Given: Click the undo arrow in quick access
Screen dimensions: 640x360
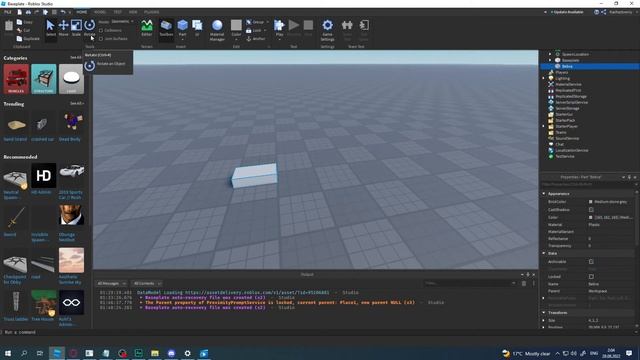Looking at the screenshot, I should click(63, 12).
